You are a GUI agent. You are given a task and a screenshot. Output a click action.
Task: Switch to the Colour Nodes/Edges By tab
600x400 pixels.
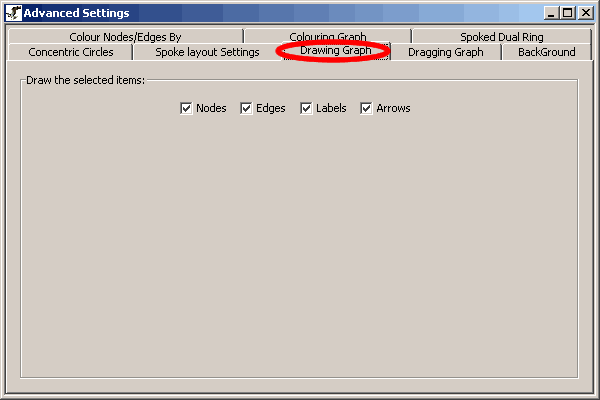(125, 37)
